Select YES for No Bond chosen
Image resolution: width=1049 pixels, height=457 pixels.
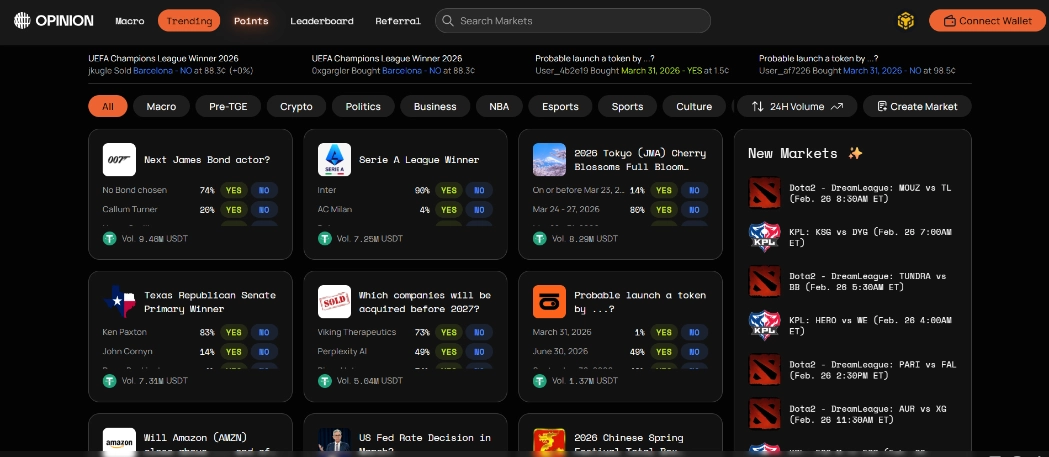[x=233, y=190]
